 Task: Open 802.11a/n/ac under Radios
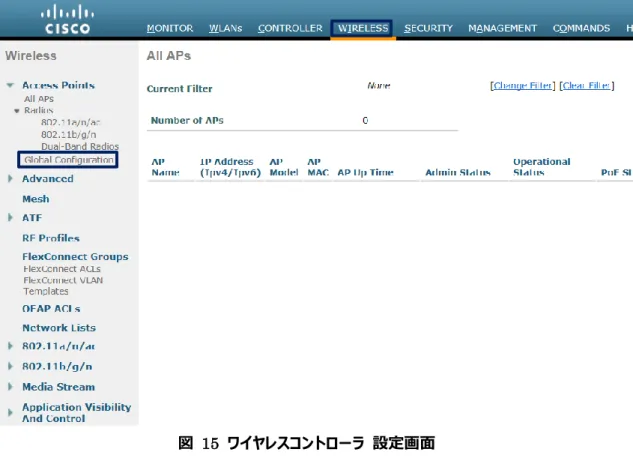pyautogui.click(x=71, y=122)
